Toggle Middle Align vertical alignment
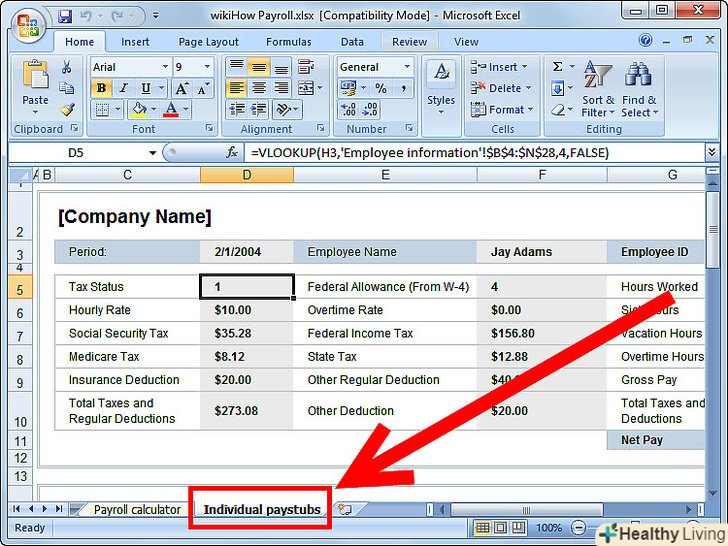The width and height of the screenshot is (728, 546). point(259,67)
